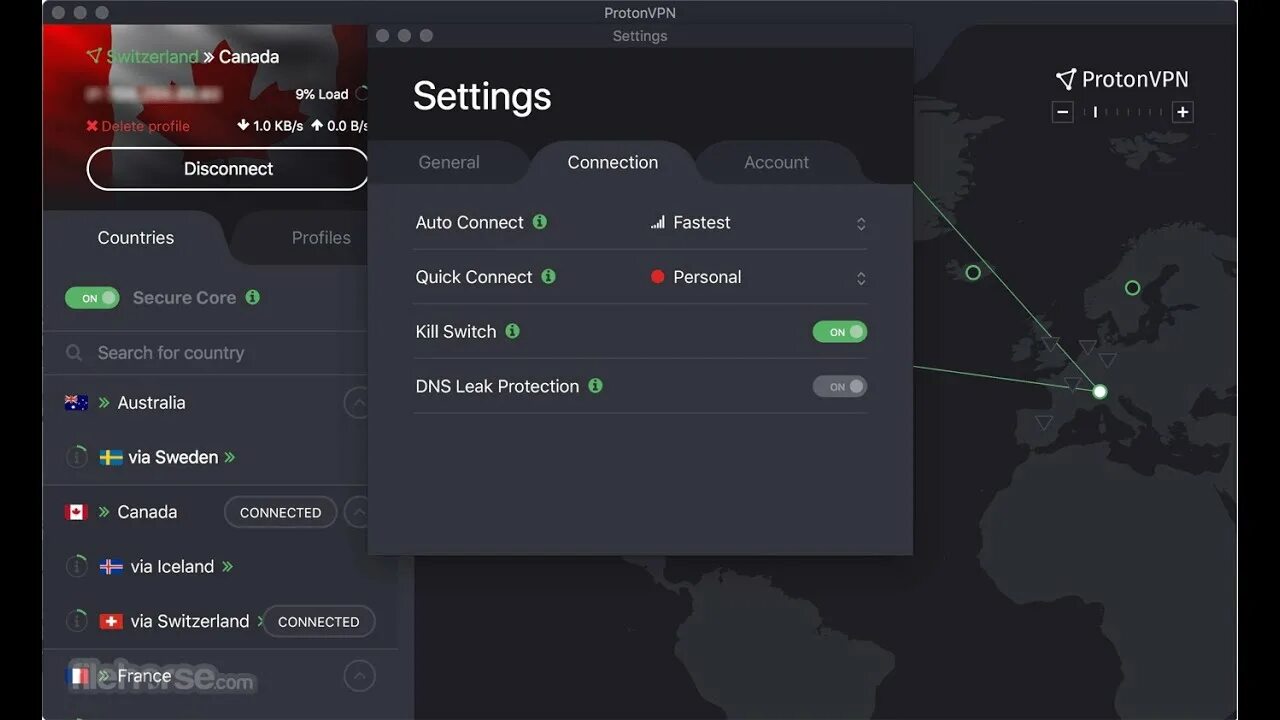Expand the France server list

360,676
